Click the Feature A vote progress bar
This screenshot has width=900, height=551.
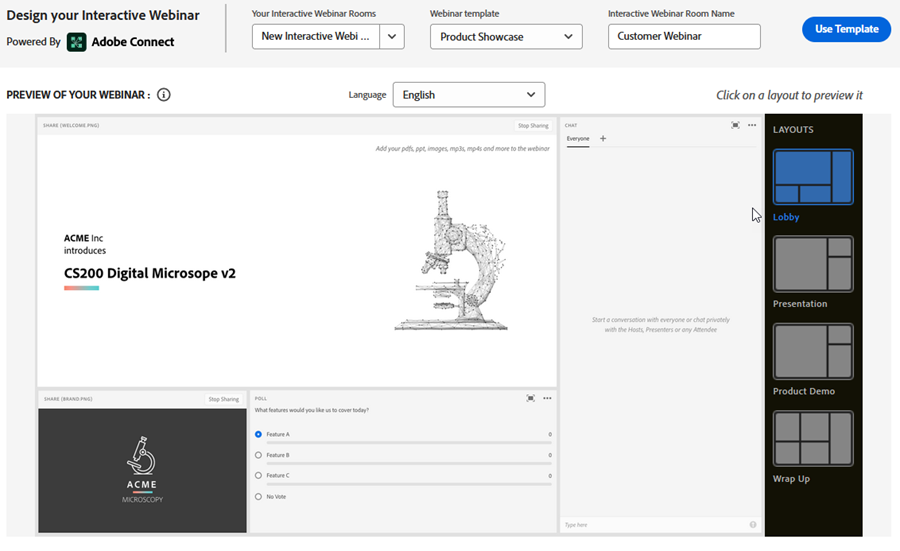[x=409, y=443]
